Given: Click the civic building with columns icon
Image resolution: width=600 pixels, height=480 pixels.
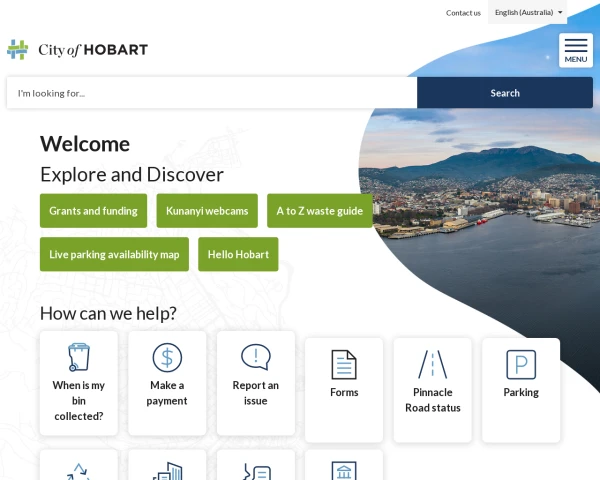Looking at the screenshot, I should (x=344, y=470).
